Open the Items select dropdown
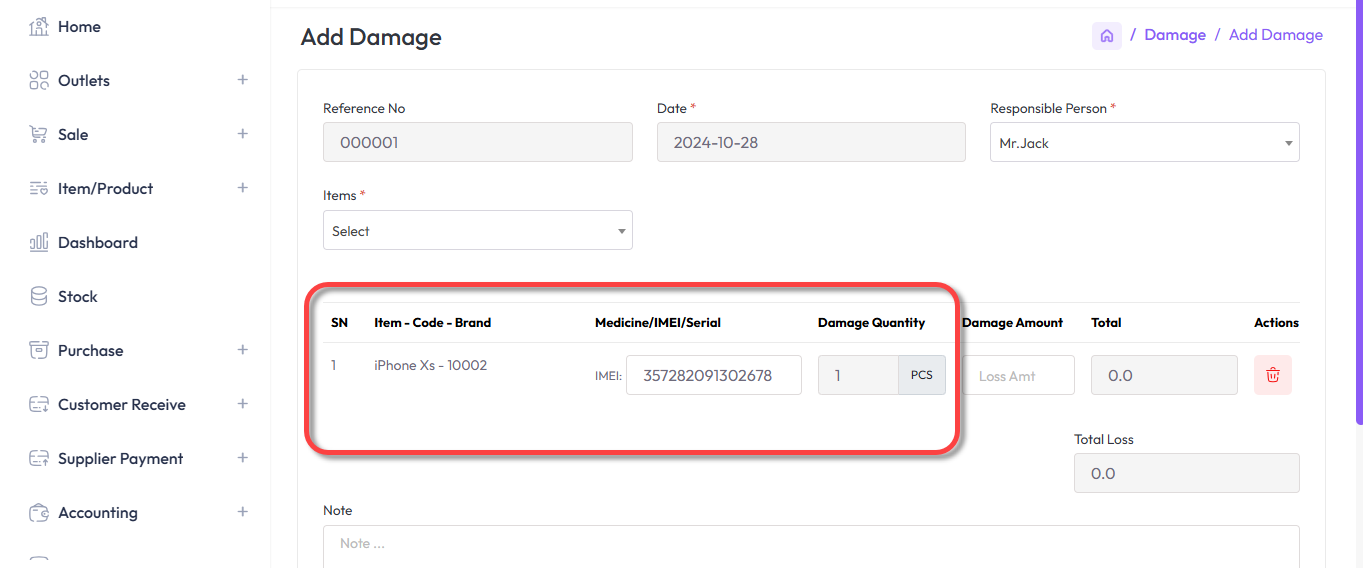Screen dimensions: 1363x568 tap(477, 231)
